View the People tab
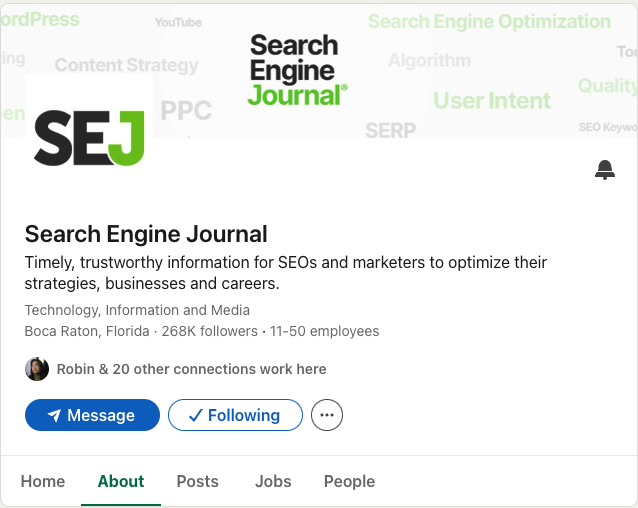Screen dimensions: 638x508 tap(349, 481)
